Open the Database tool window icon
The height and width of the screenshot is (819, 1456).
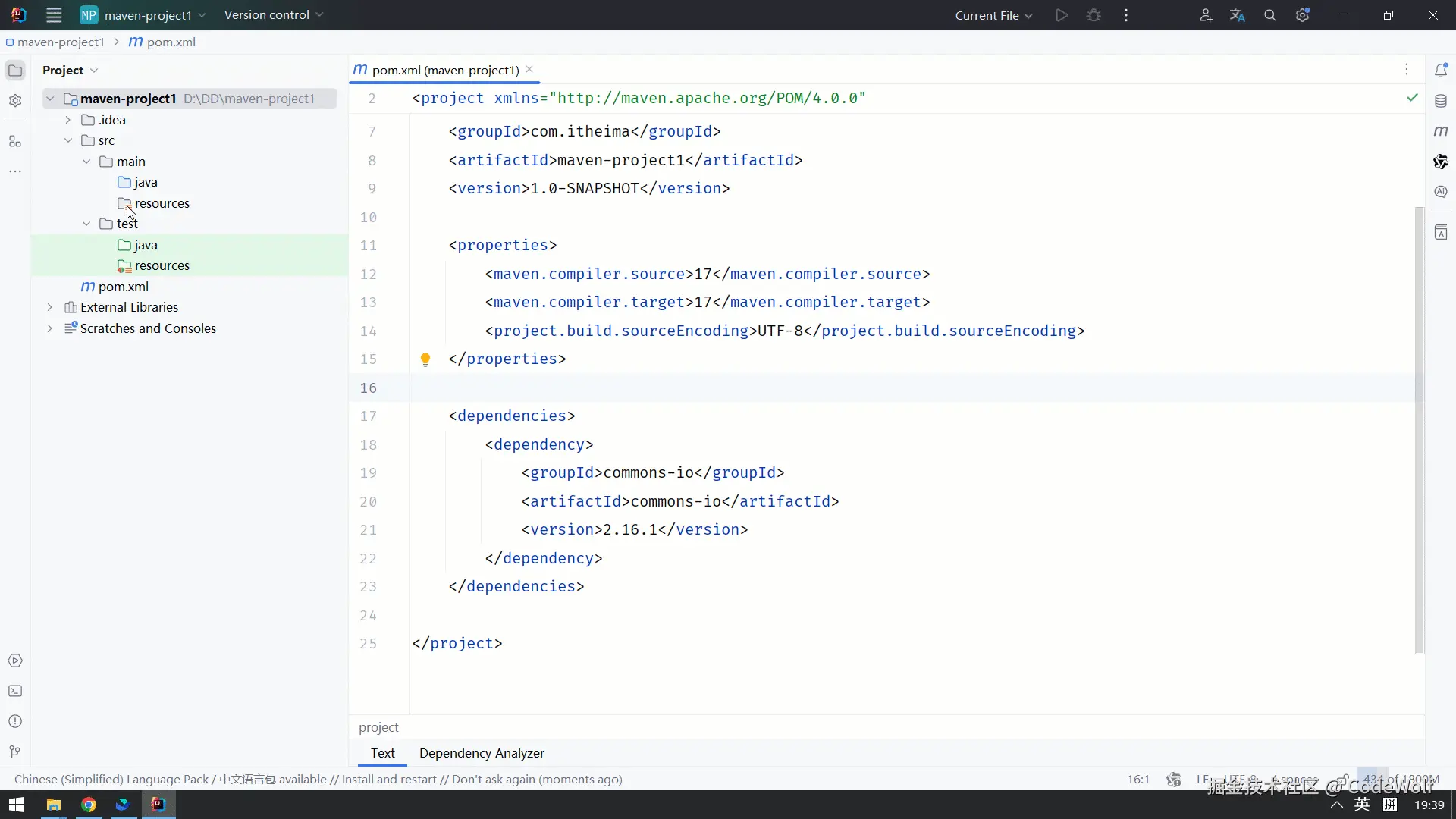1441,101
